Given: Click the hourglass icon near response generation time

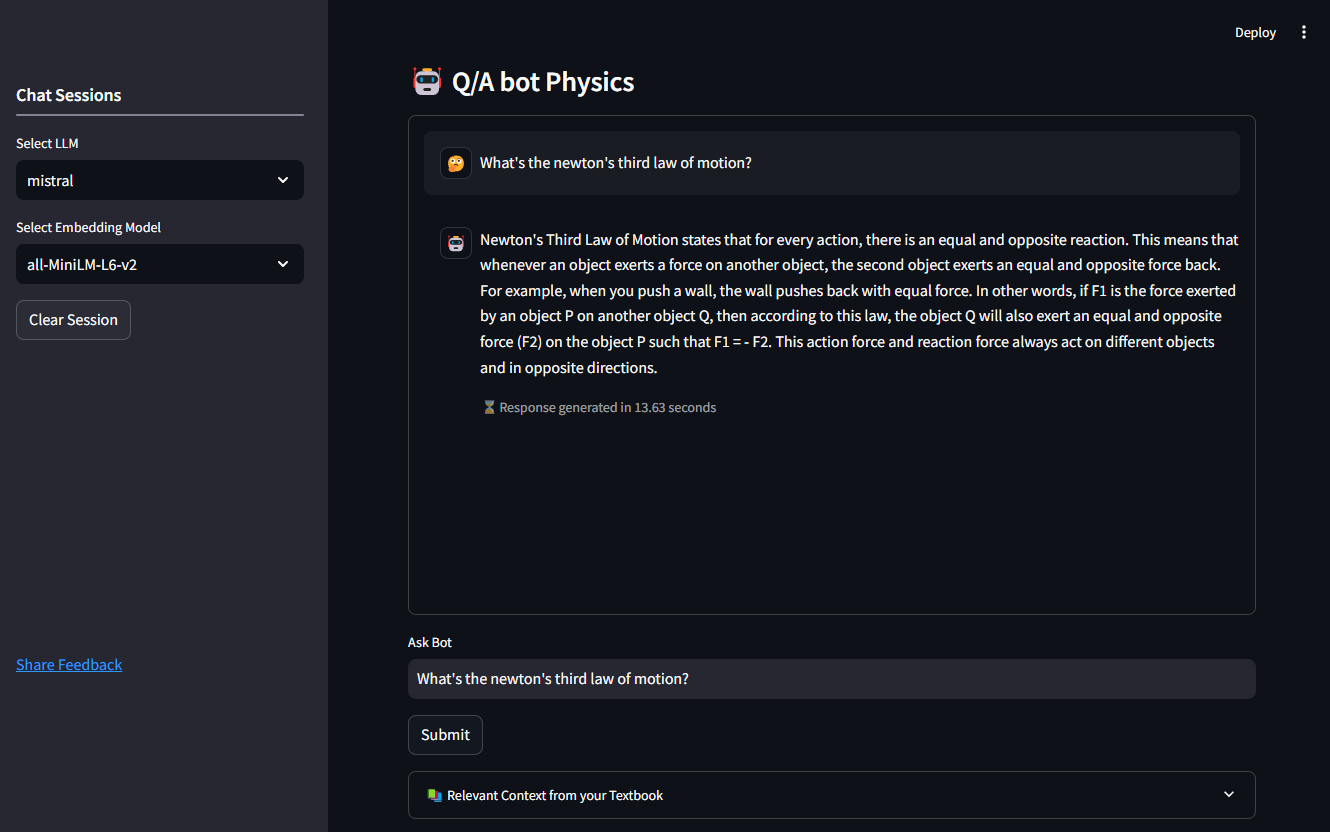Looking at the screenshot, I should click(487, 407).
